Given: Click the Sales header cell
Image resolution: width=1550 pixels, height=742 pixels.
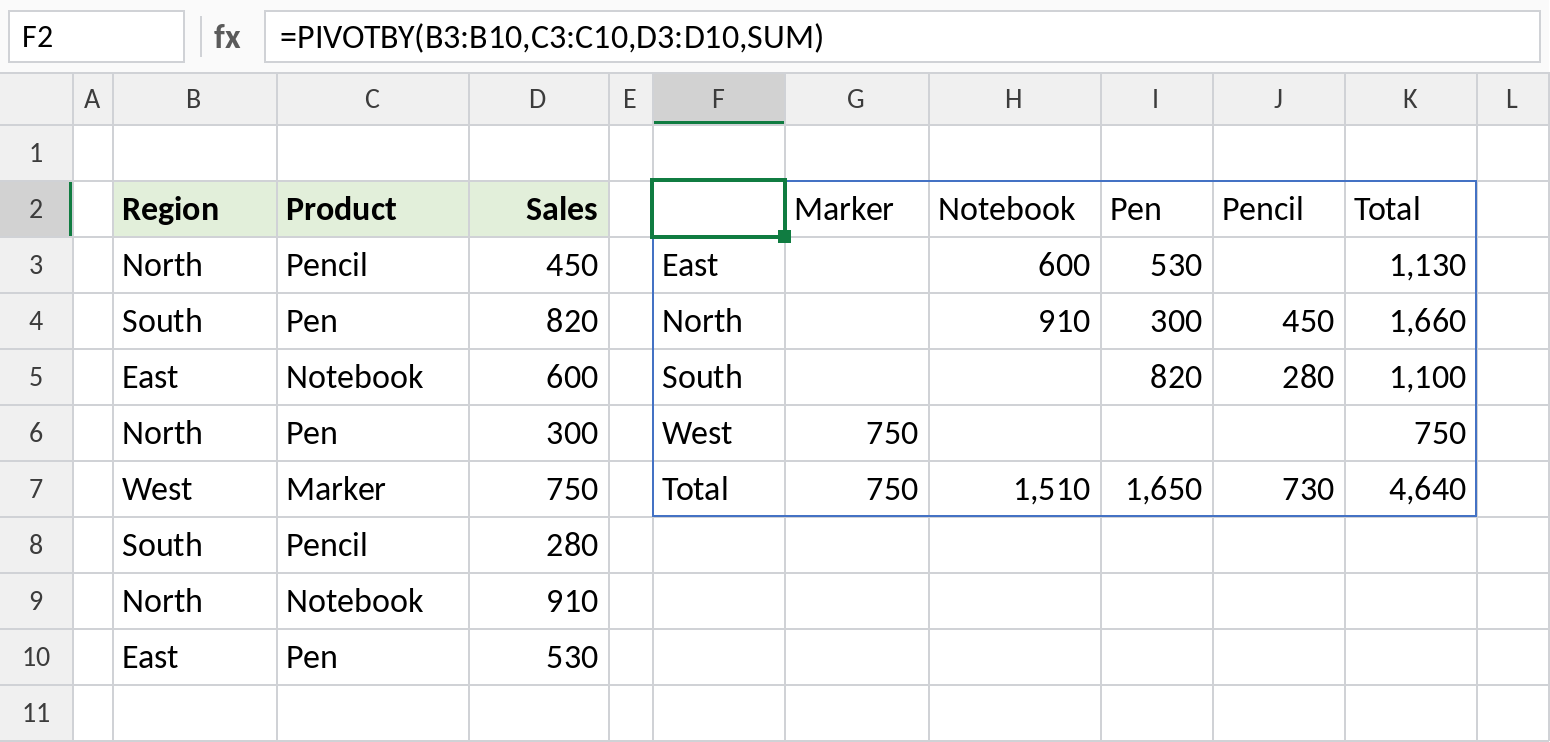Looking at the screenshot, I should 539,209.
